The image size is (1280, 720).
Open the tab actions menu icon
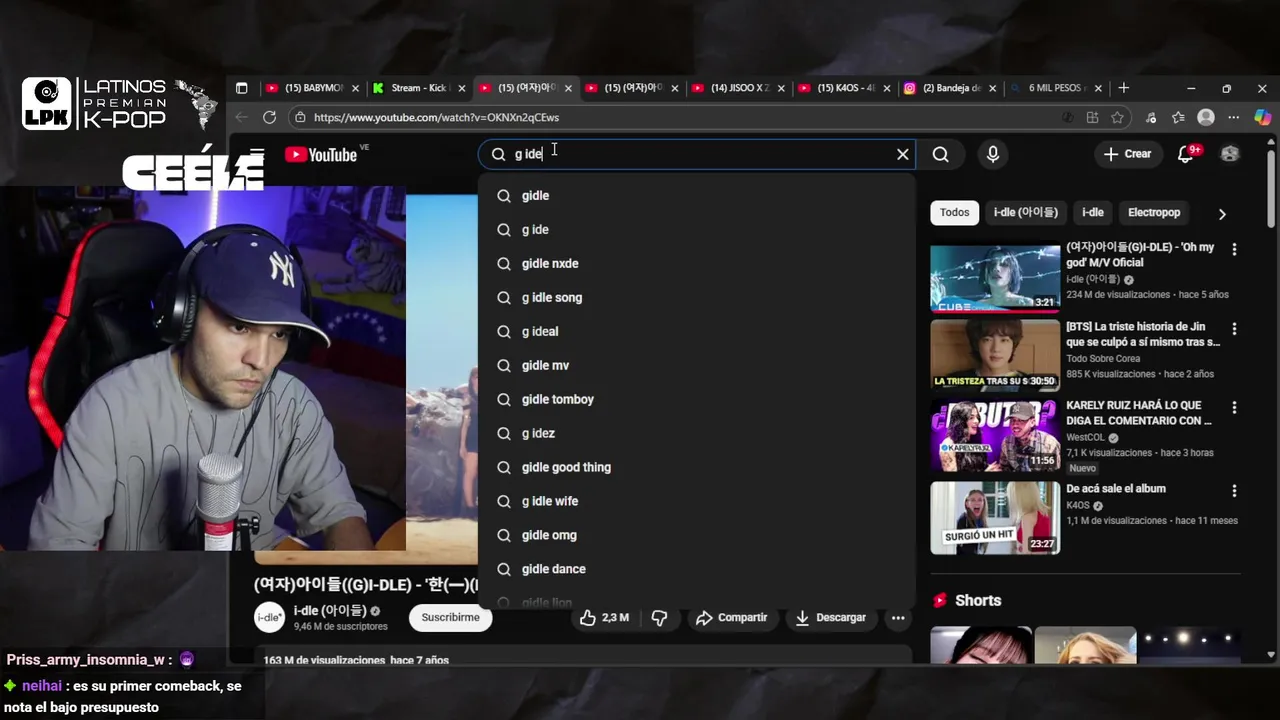(241, 88)
